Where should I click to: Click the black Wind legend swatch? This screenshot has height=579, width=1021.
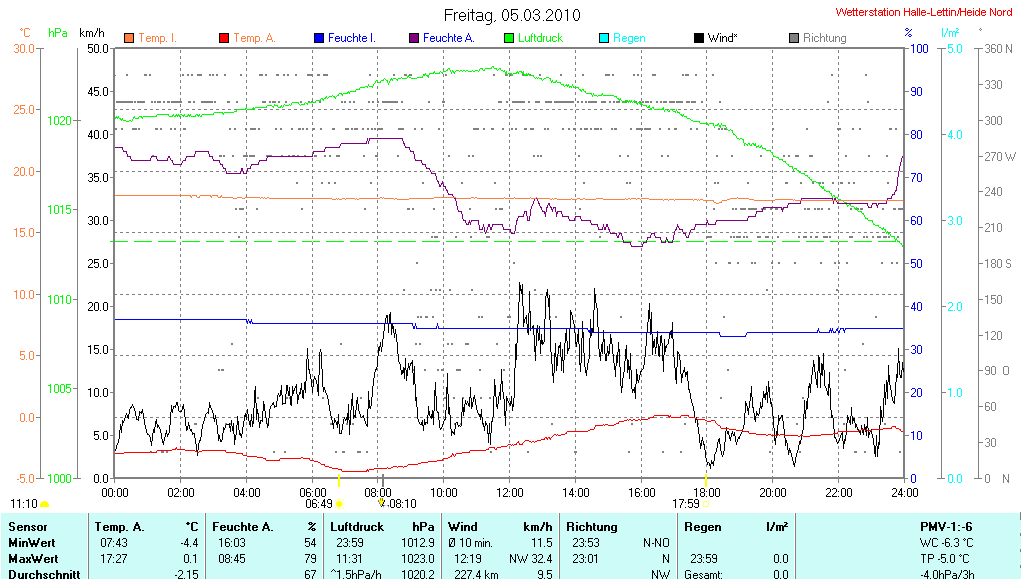click(698, 38)
